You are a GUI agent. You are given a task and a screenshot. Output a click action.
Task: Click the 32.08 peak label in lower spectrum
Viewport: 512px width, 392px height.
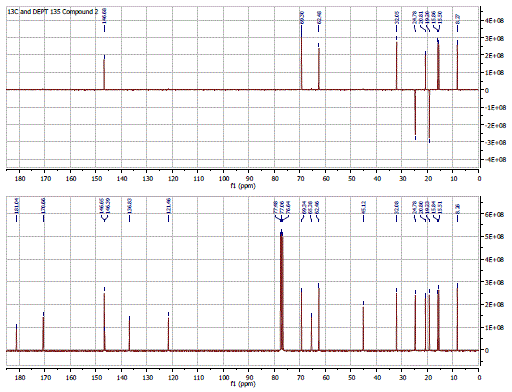(397, 207)
